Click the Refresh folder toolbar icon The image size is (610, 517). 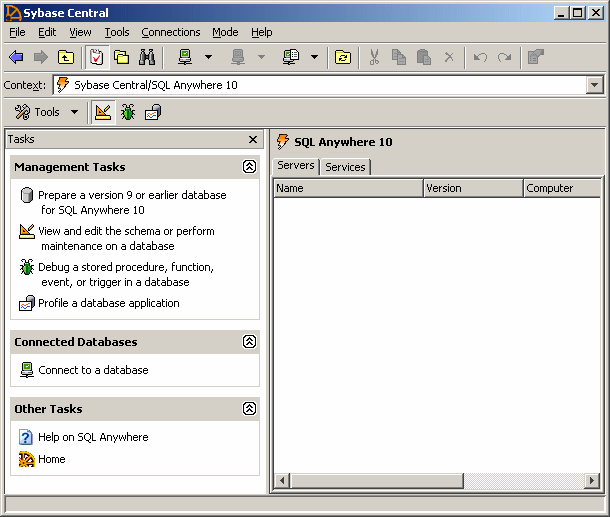point(343,57)
